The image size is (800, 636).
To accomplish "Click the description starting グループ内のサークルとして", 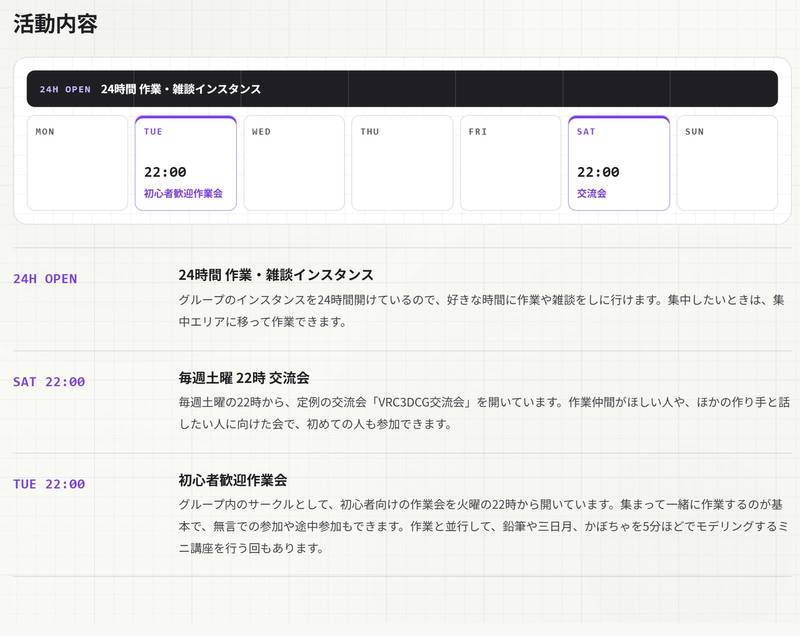I will click(484, 526).
